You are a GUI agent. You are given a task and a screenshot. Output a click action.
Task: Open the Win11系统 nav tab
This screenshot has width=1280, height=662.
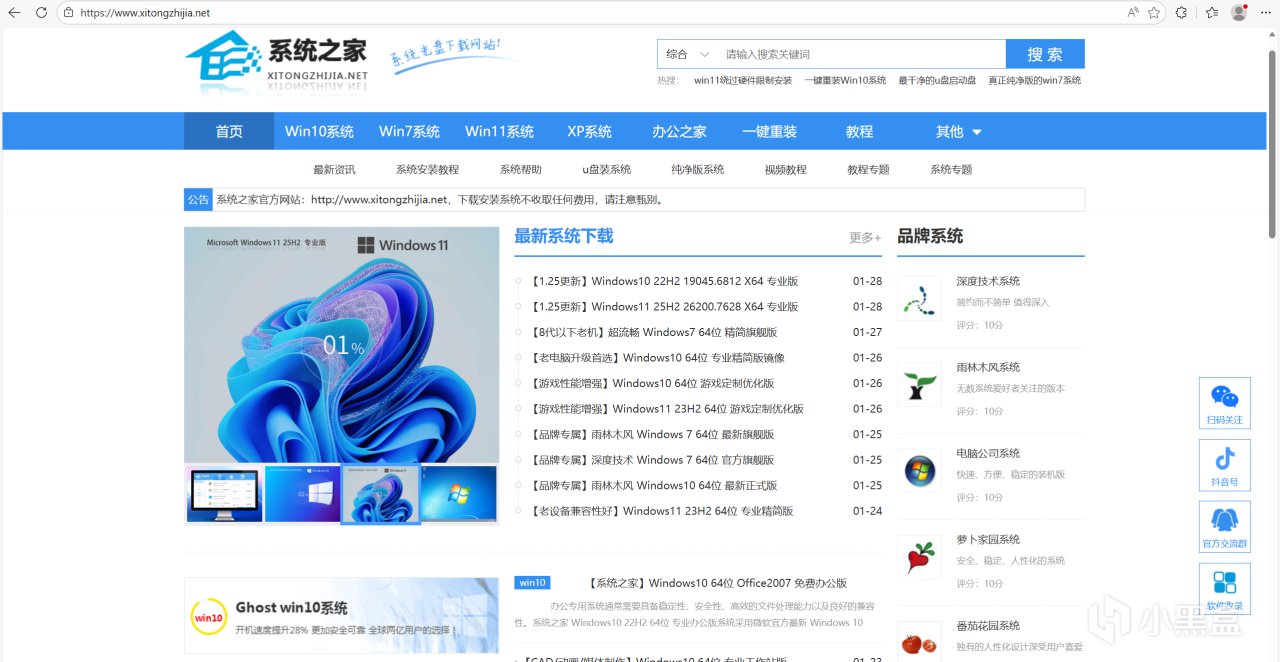tap(499, 132)
